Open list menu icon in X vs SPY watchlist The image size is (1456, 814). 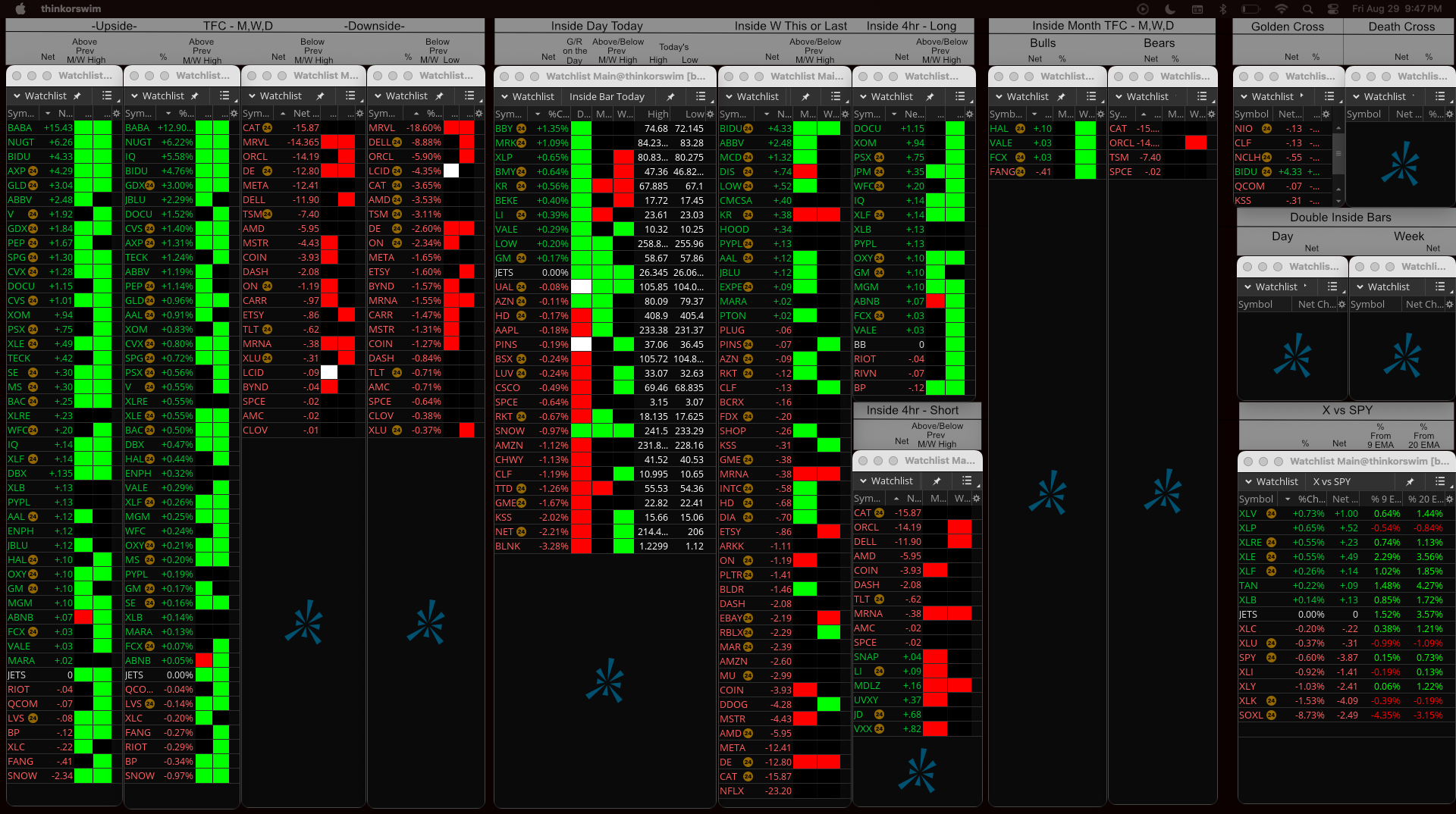coord(1440,482)
